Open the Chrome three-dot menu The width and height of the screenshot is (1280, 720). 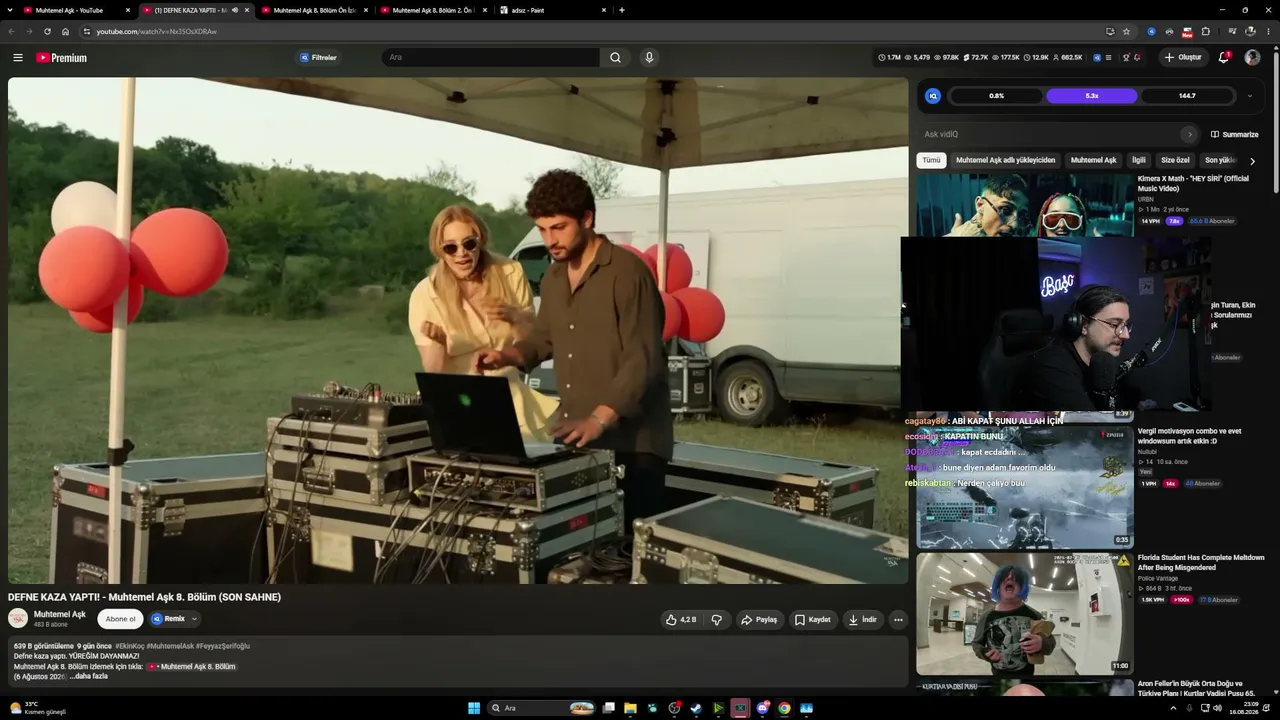(1268, 31)
